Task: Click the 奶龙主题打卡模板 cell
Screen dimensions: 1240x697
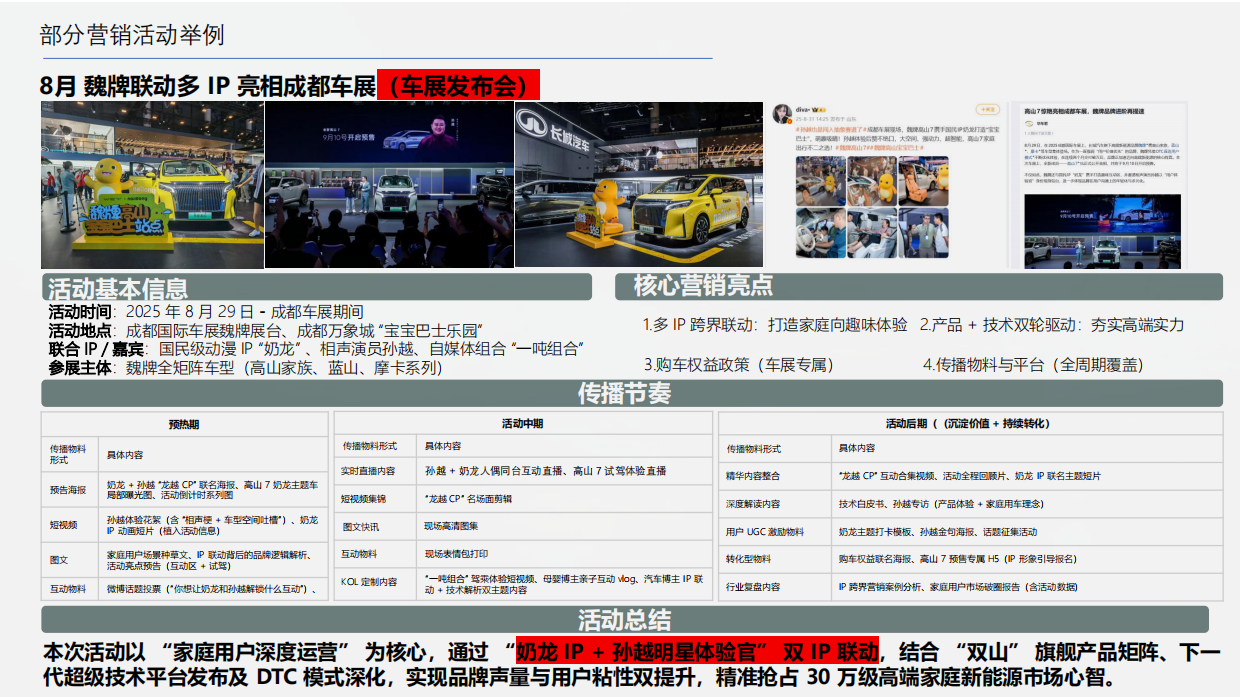Action: pos(1025,532)
